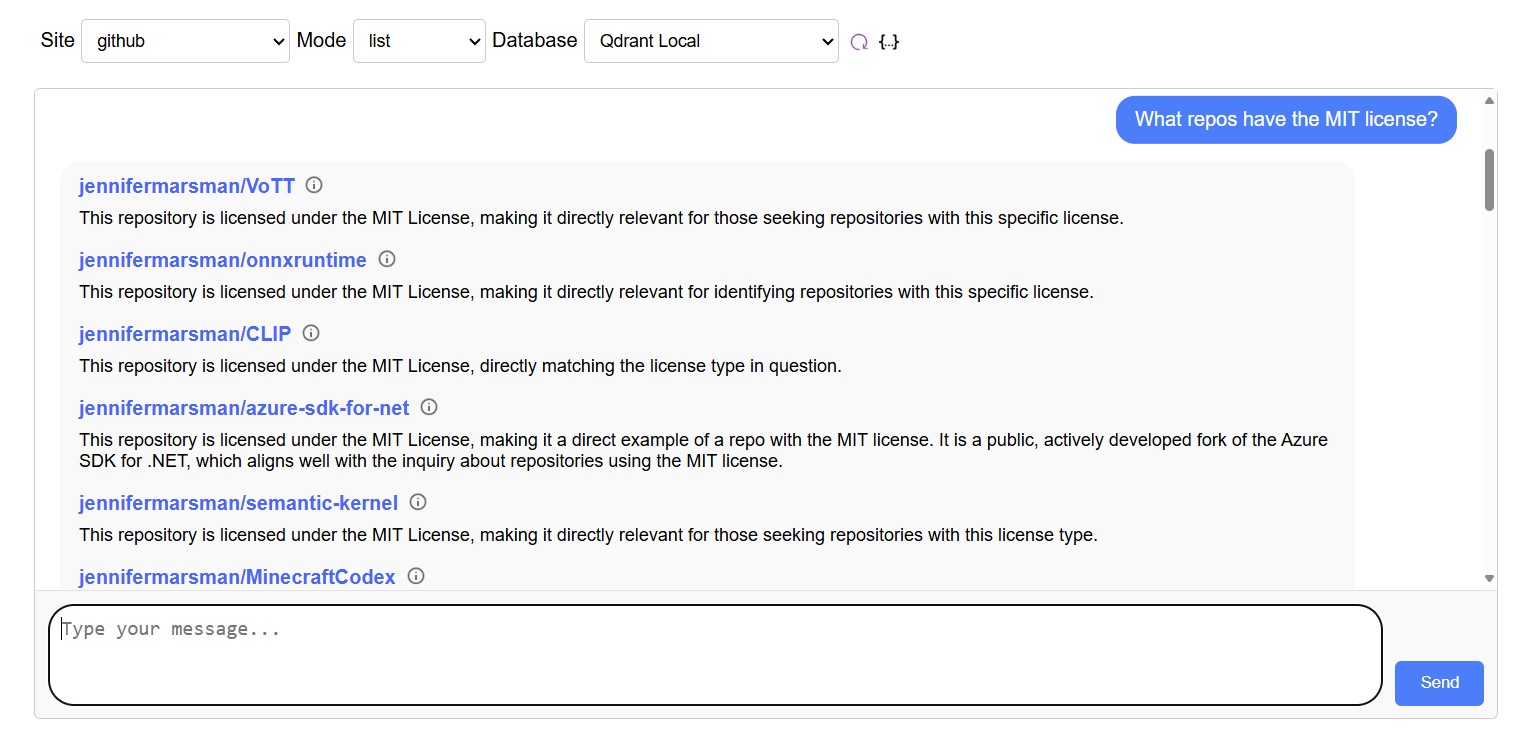Click the purple refresh icon

pos(859,42)
